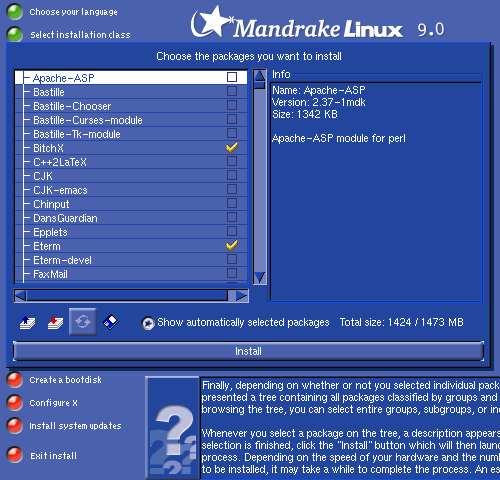The width and height of the screenshot is (500, 480).
Task: Click the horizontal scrollbar right arrow
Action: [x=242, y=296]
